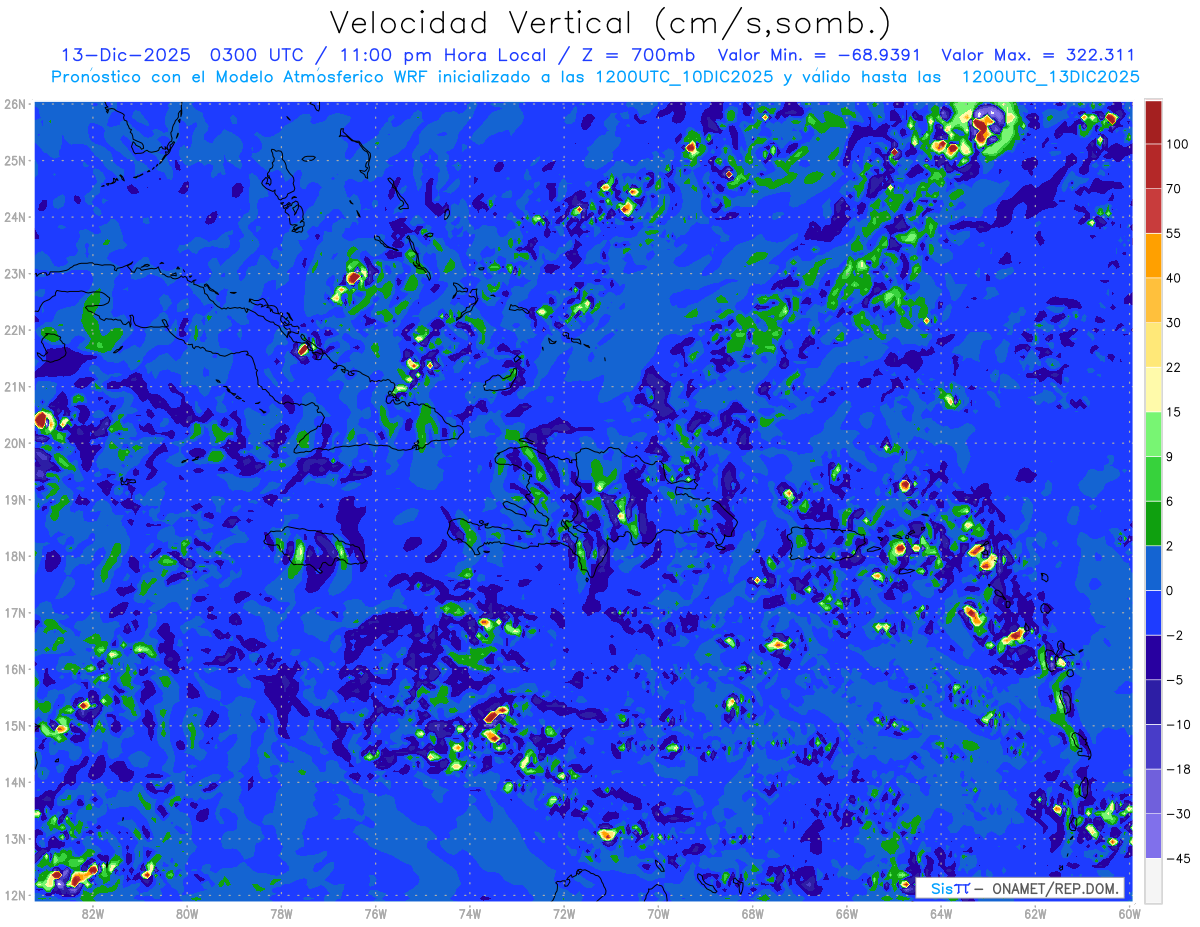Image resolution: width=1200 pixels, height=927 pixels.
Task: Click the '15N' latitude label
Action: 15,725
